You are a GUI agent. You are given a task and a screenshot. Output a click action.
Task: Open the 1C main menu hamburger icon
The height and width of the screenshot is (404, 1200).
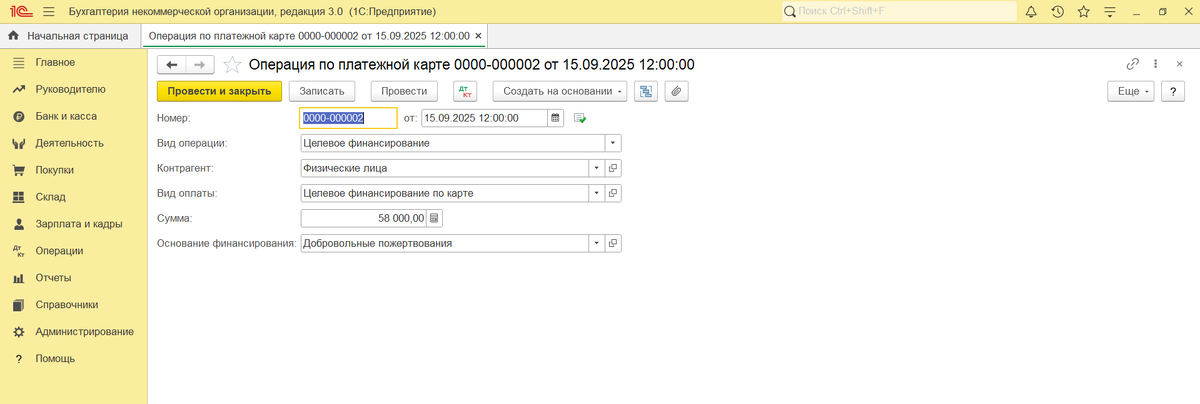coord(48,11)
